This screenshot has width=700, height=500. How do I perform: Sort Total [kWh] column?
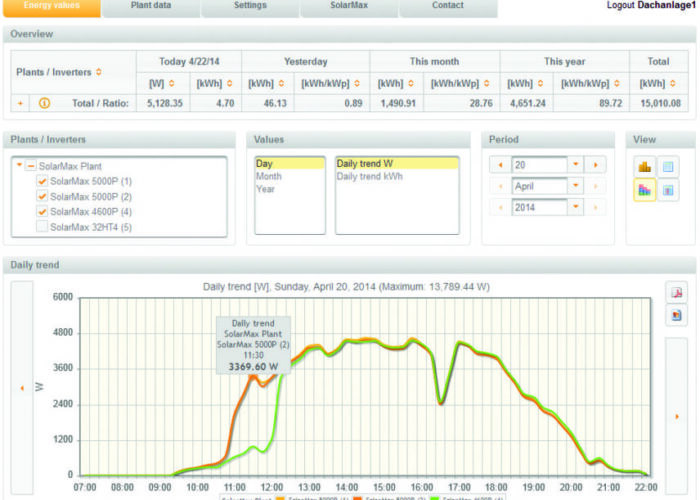point(672,83)
